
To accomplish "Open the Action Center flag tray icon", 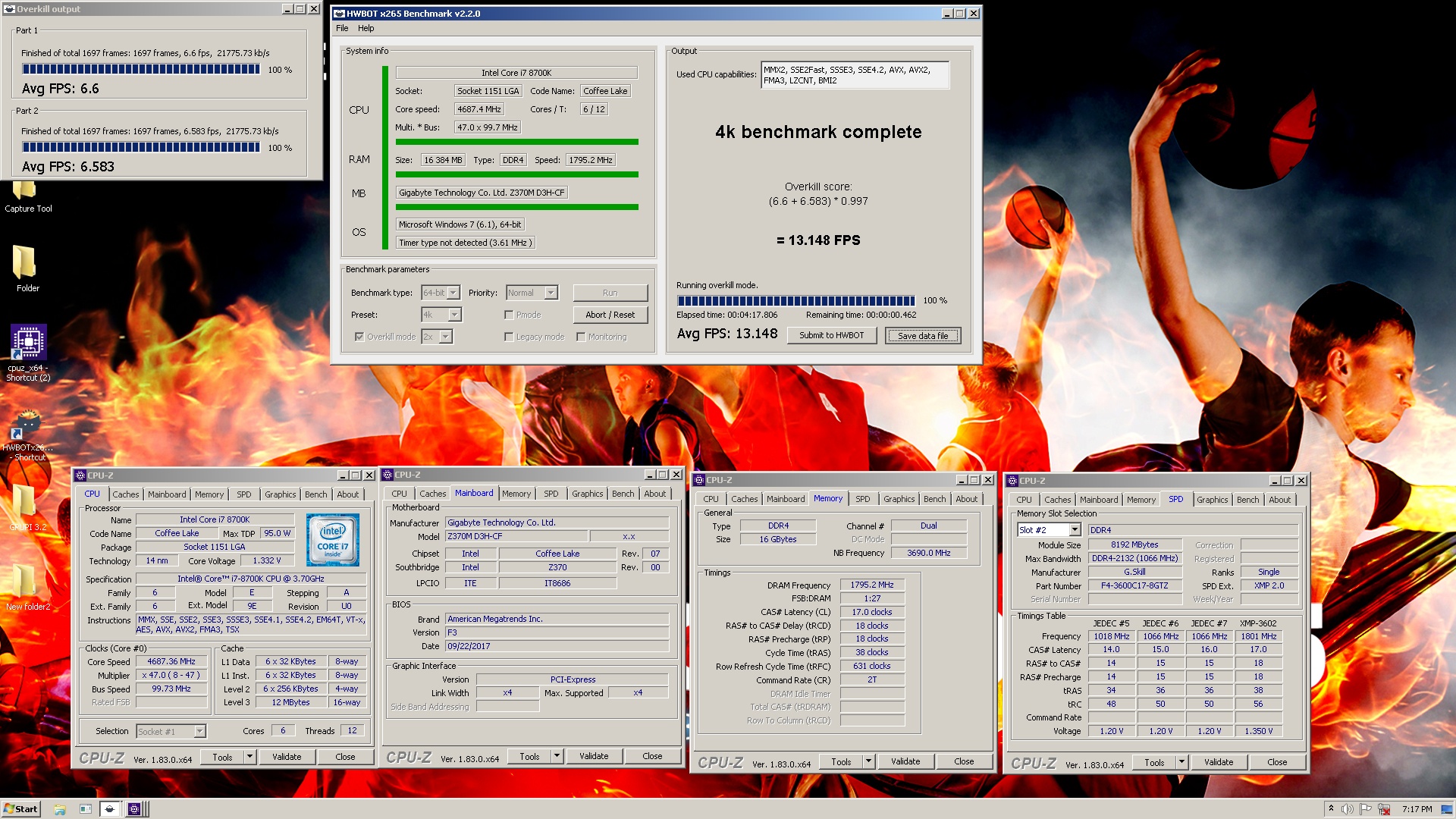I will 1366,809.
